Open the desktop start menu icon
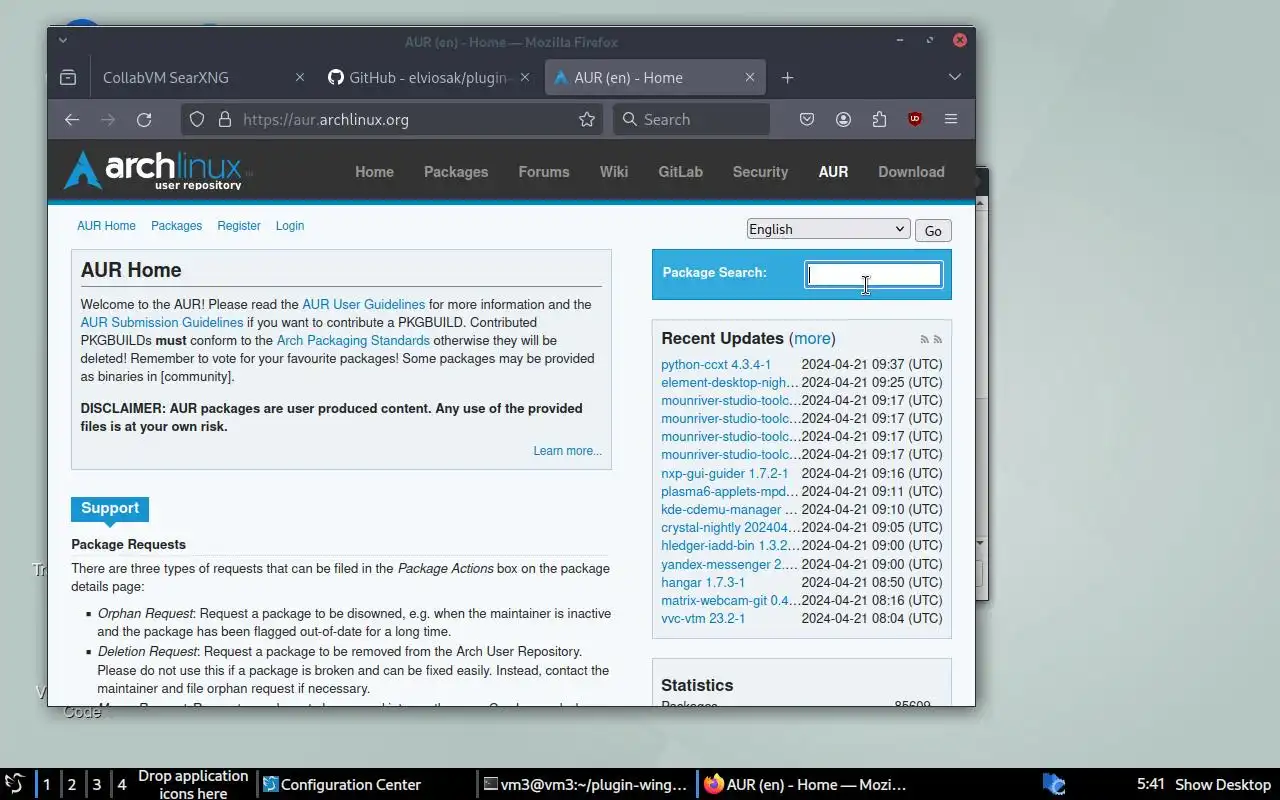 click(15, 784)
